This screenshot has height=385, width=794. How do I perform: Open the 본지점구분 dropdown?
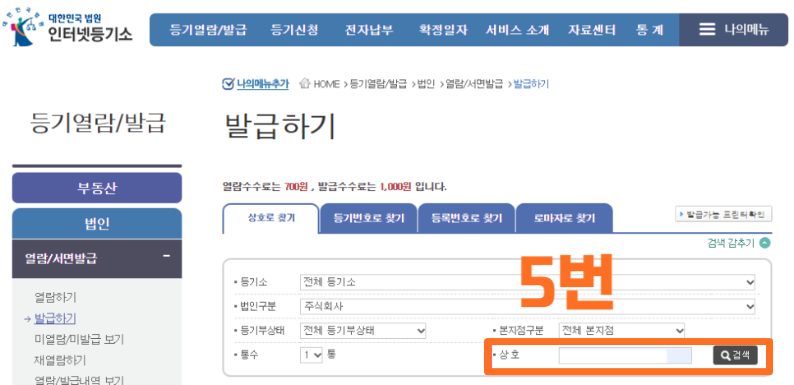pyautogui.click(x=622, y=331)
